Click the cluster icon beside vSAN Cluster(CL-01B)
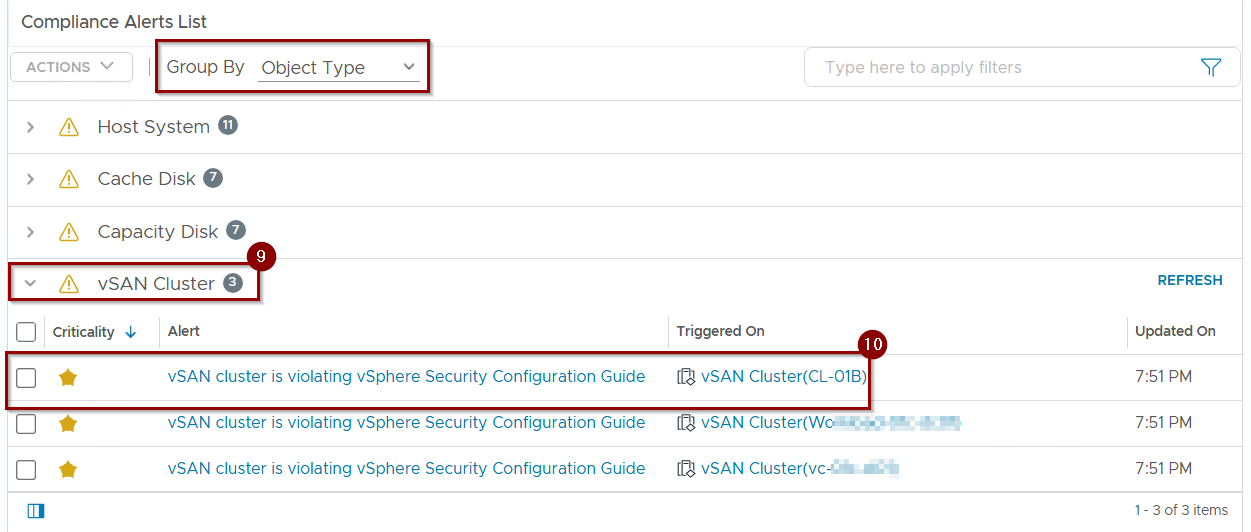Image resolution: width=1251 pixels, height=532 pixels. click(x=685, y=377)
